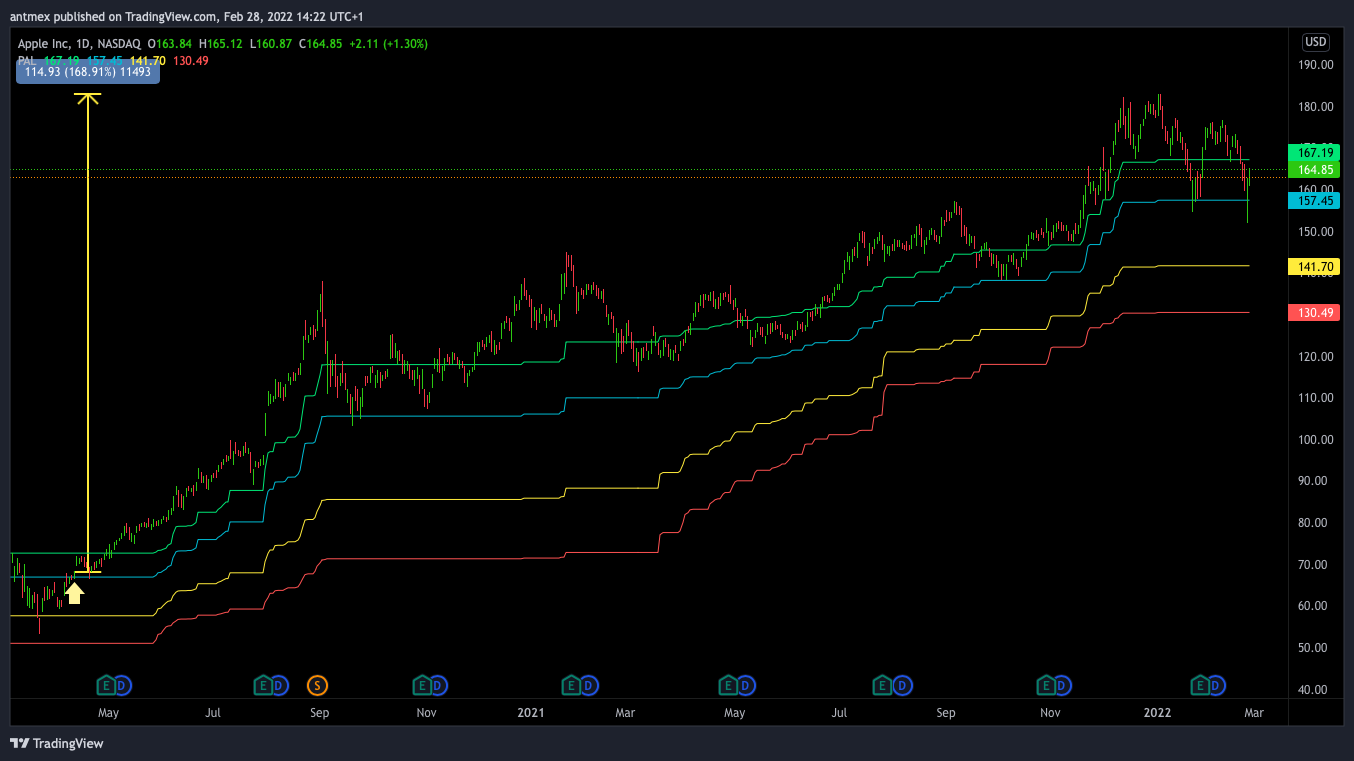Click the blue measurement label 114.93 (168.91%)

(x=88, y=73)
